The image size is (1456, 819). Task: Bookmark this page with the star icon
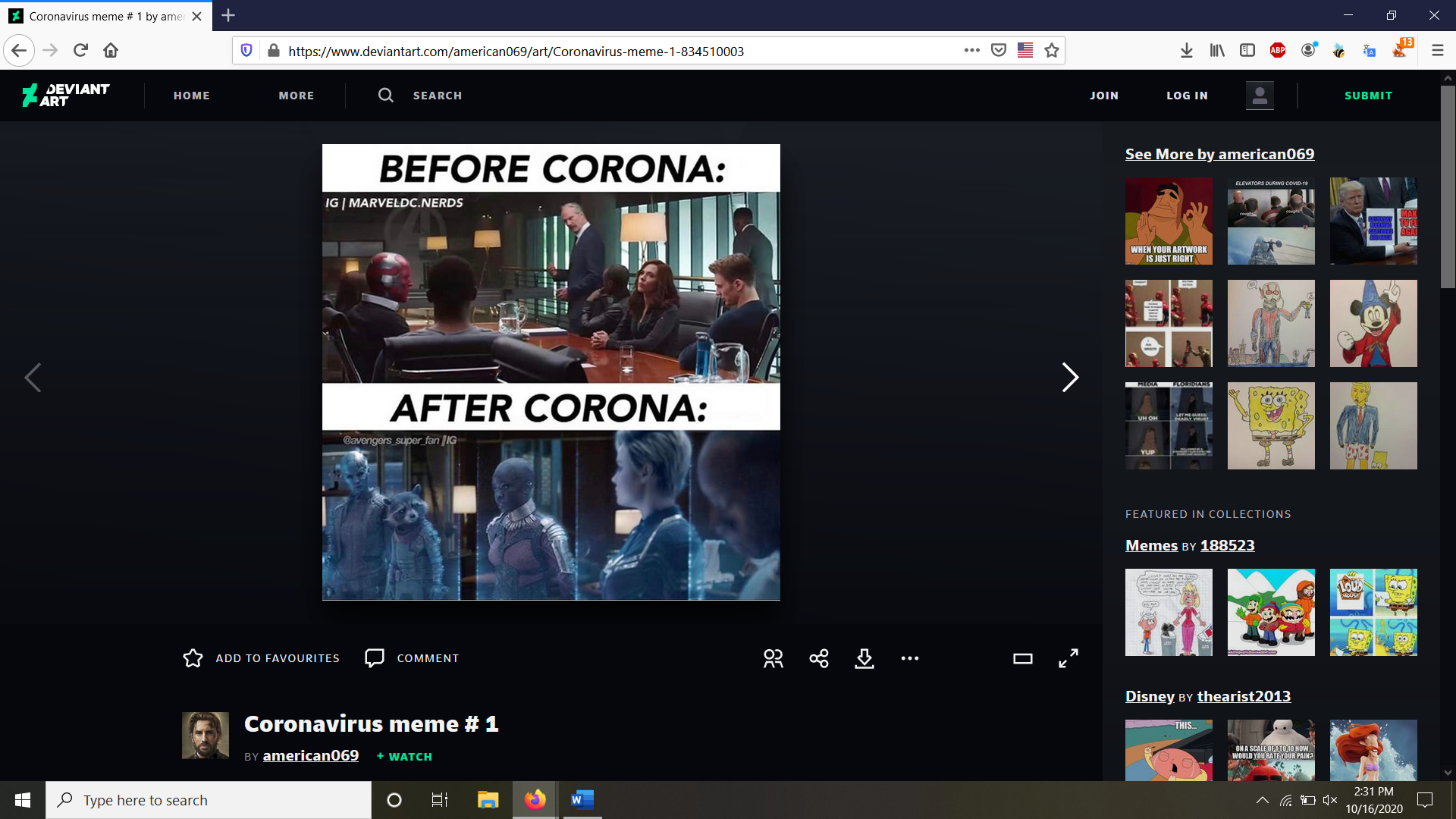[1052, 51]
